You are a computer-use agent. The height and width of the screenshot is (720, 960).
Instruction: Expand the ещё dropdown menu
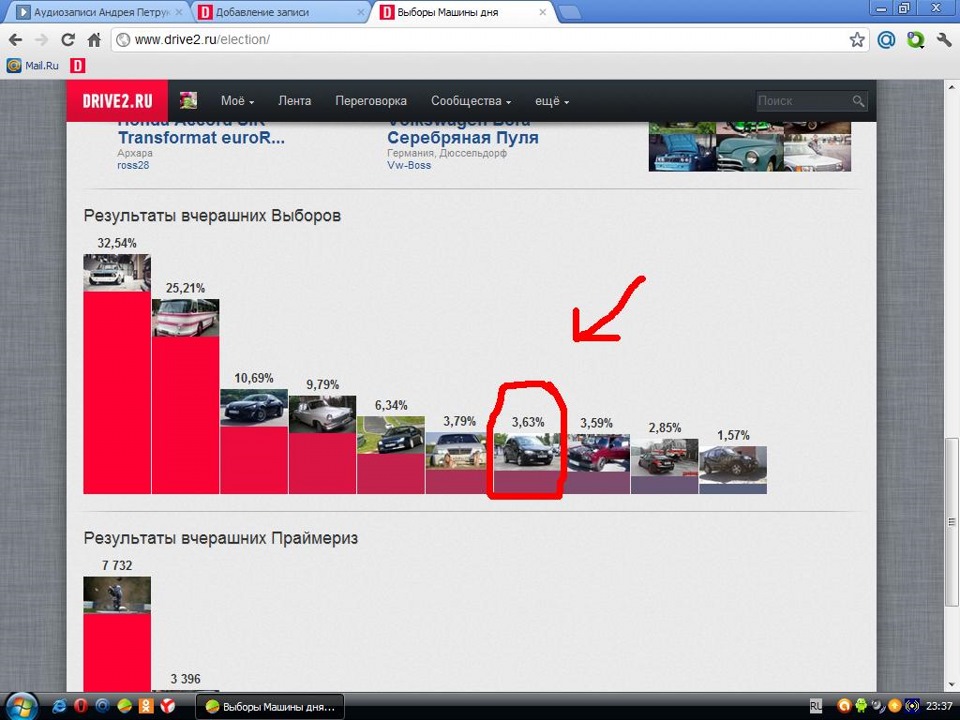[x=552, y=101]
